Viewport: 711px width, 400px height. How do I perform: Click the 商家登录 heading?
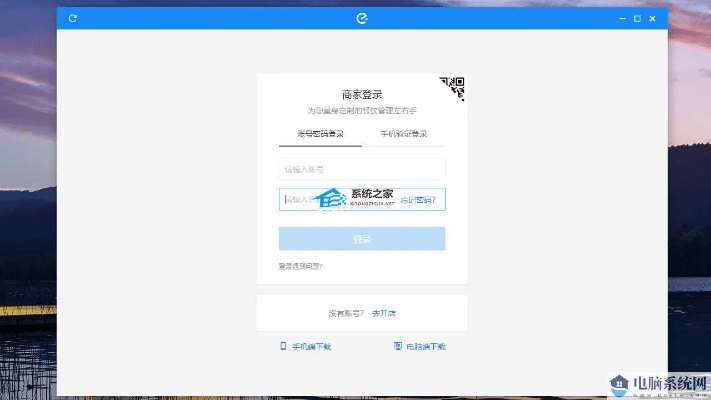pyautogui.click(x=362, y=95)
